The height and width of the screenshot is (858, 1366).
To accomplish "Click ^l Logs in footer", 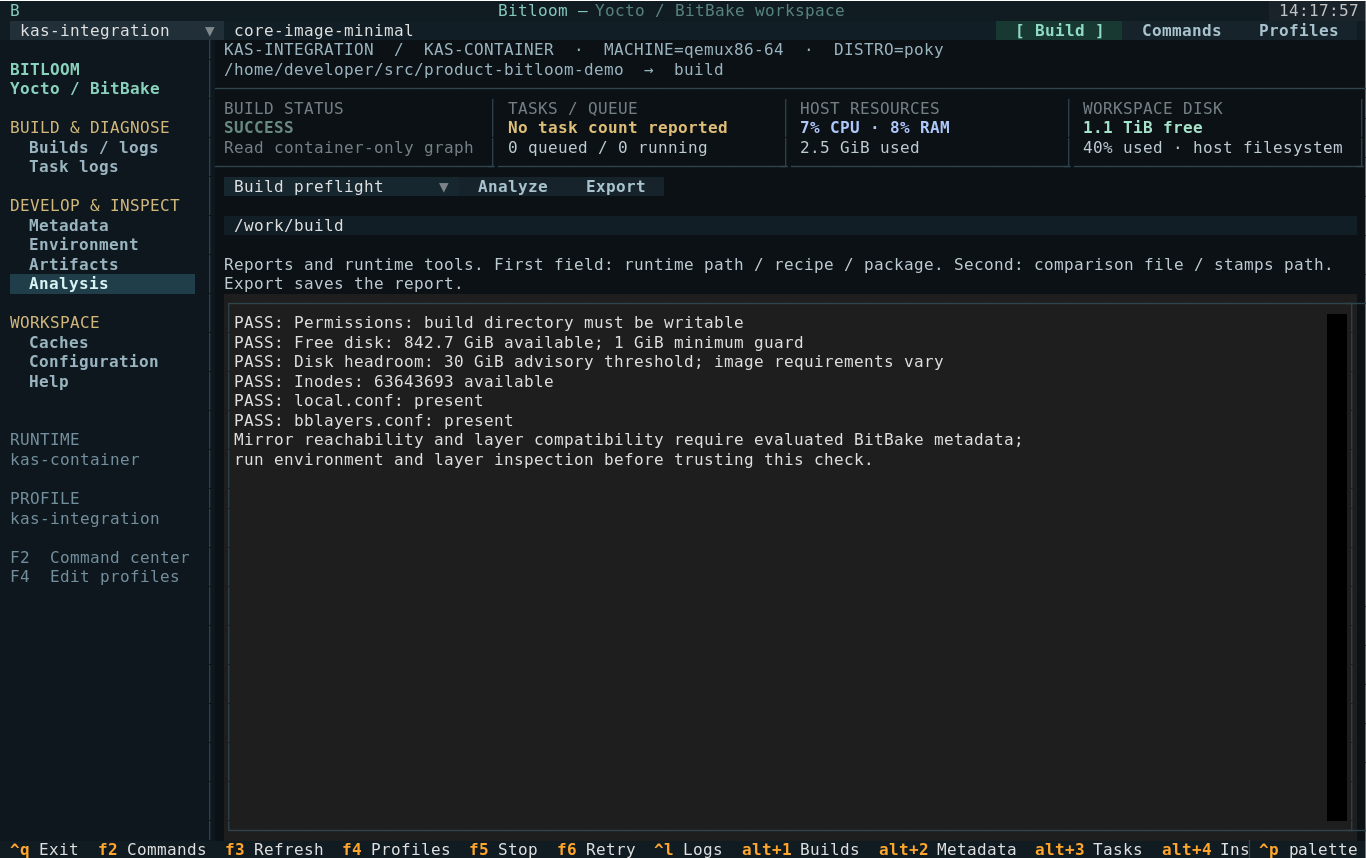I will click(688, 849).
